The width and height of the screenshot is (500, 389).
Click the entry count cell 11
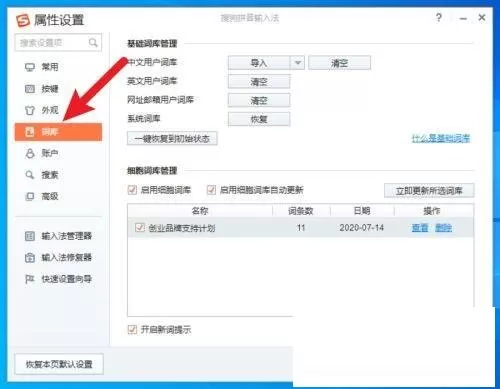[301, 228]
